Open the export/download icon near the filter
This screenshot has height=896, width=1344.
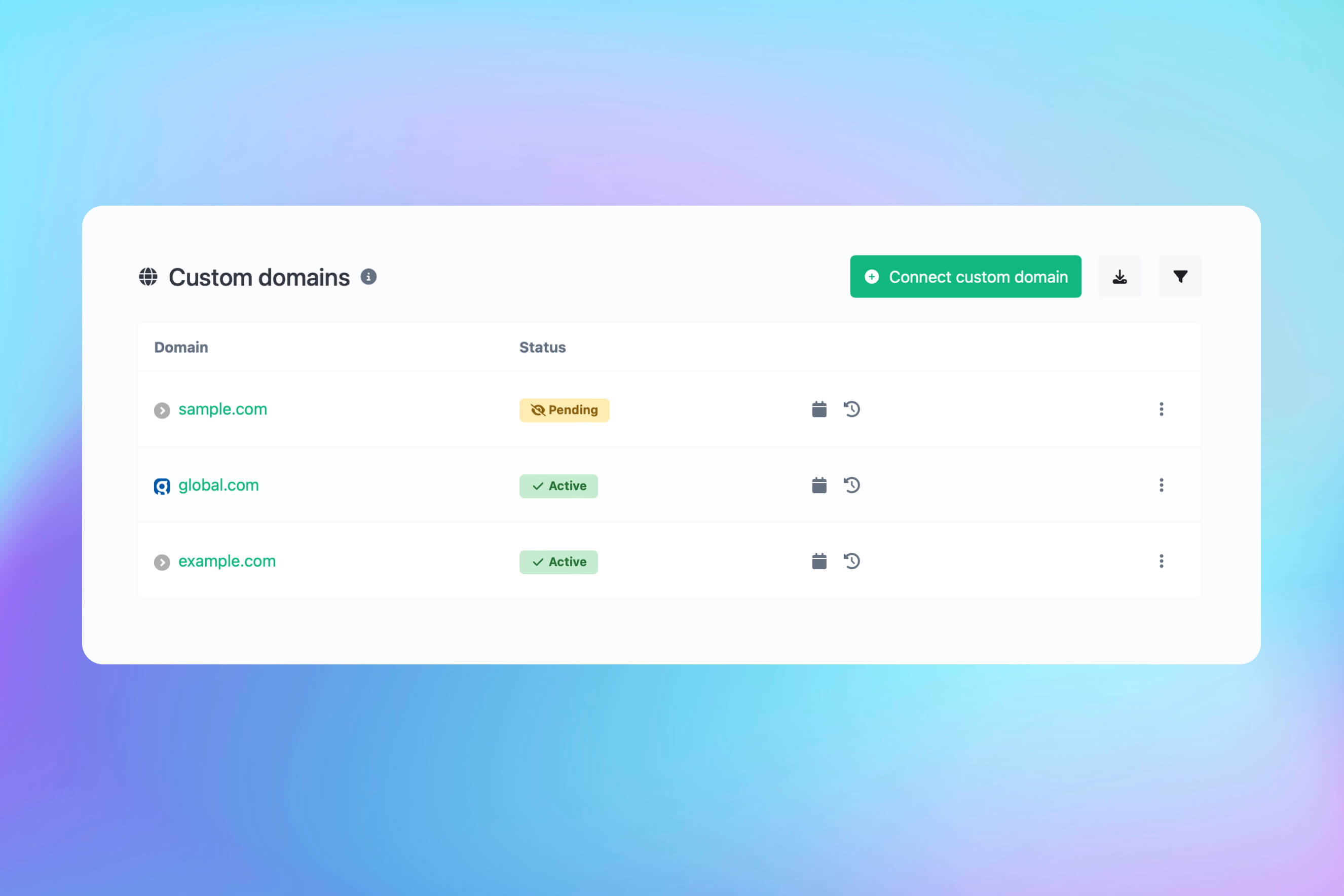point(1119,277)
